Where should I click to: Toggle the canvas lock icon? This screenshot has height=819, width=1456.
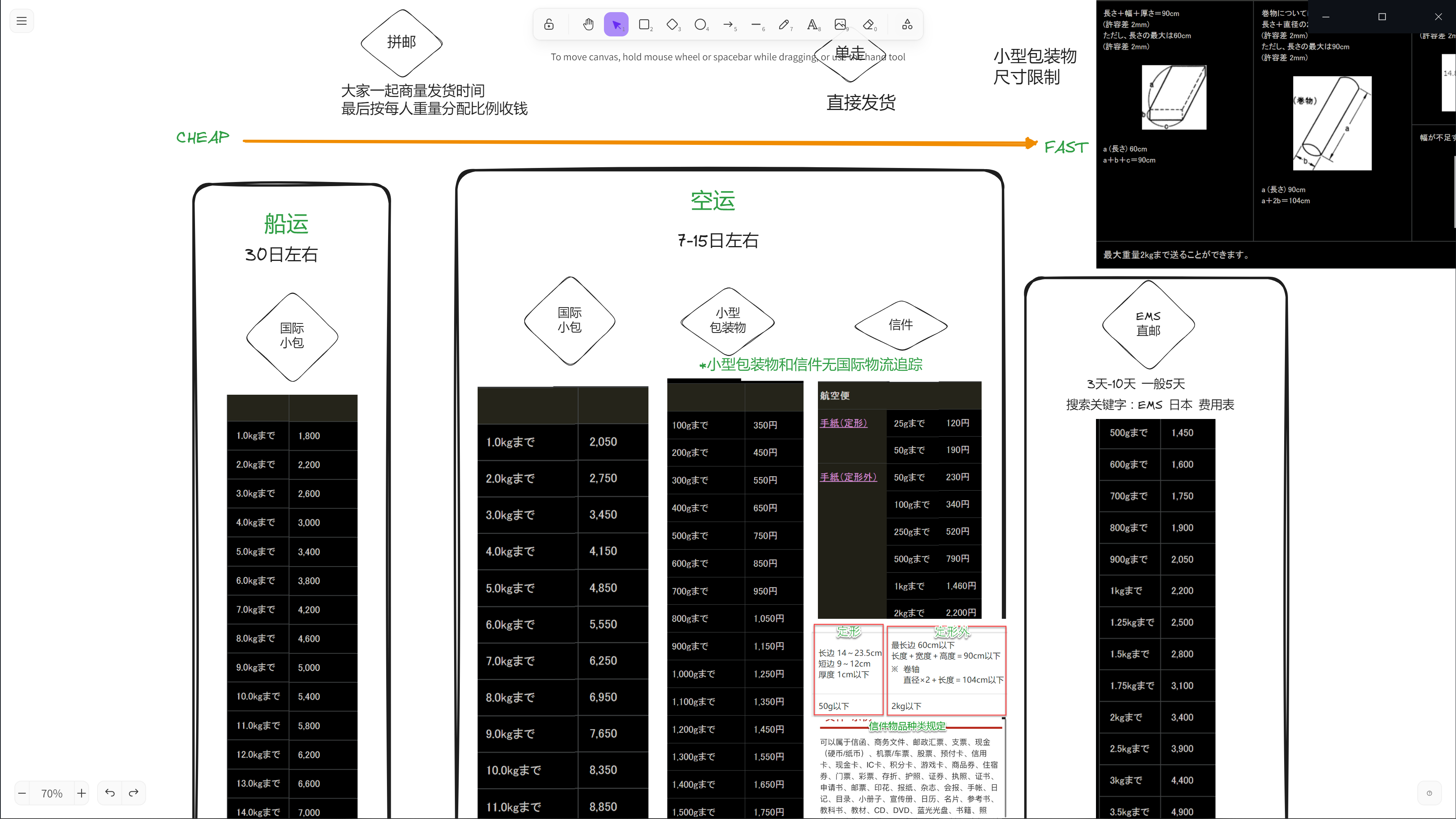tap(549, 24)
